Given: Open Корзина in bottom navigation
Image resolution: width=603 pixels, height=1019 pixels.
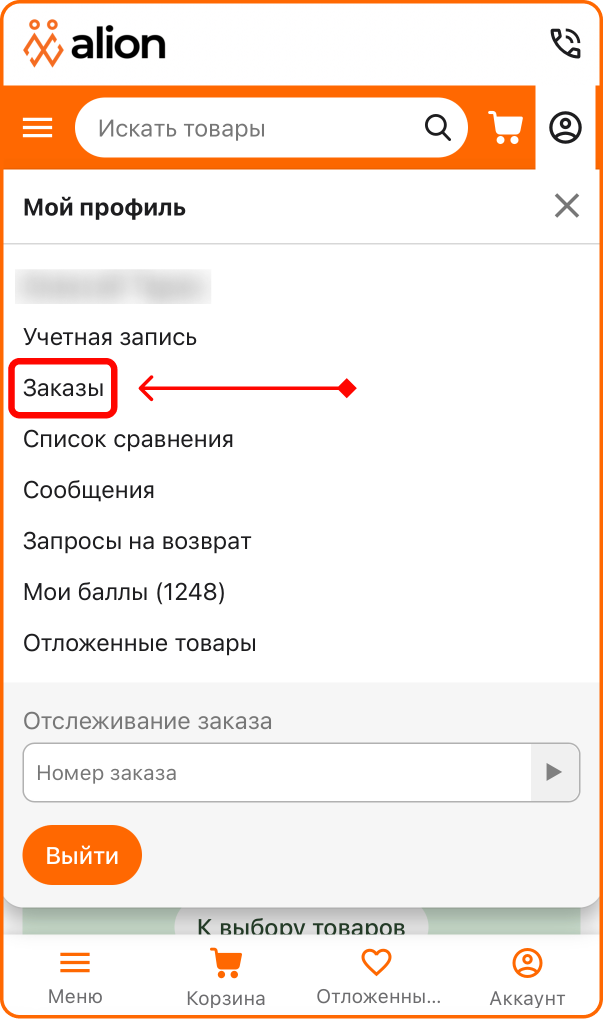Looking at the screenshot, I should pyautogui.click(x=225, y=977).
